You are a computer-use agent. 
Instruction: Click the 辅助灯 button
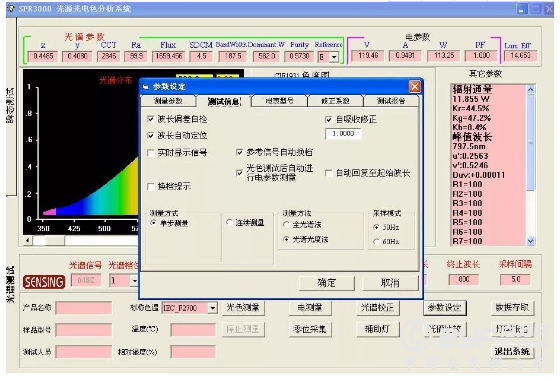click(377, 329)
